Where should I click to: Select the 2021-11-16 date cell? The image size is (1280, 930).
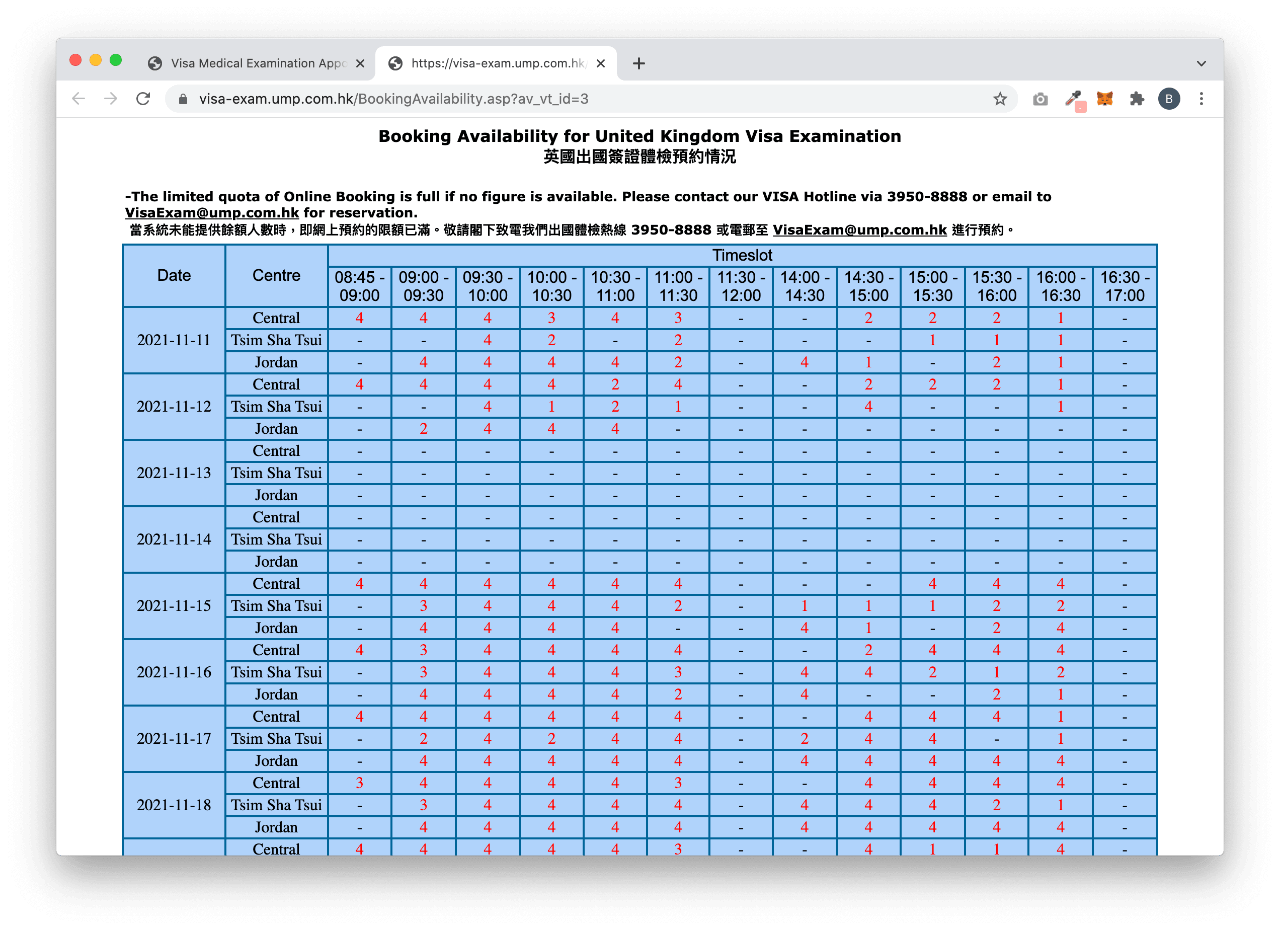pos(174,672)
